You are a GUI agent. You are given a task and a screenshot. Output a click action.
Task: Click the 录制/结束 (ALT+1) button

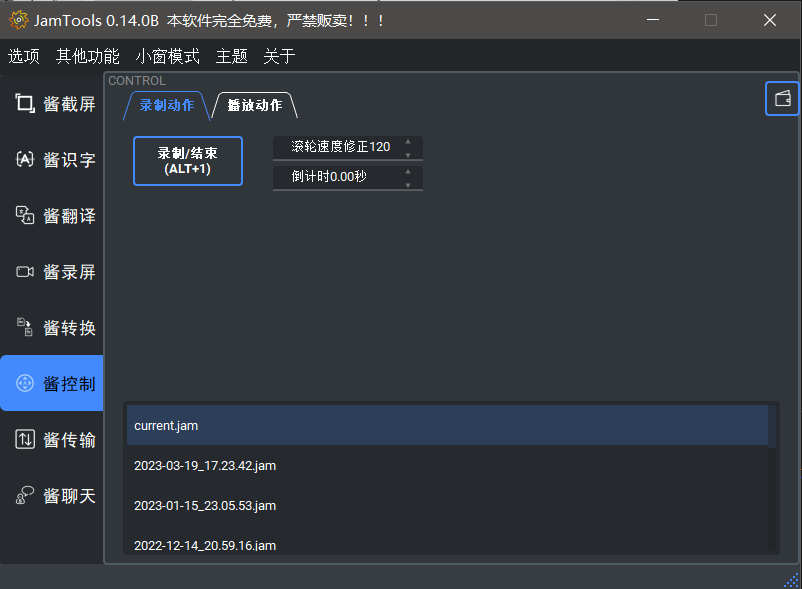188,161
